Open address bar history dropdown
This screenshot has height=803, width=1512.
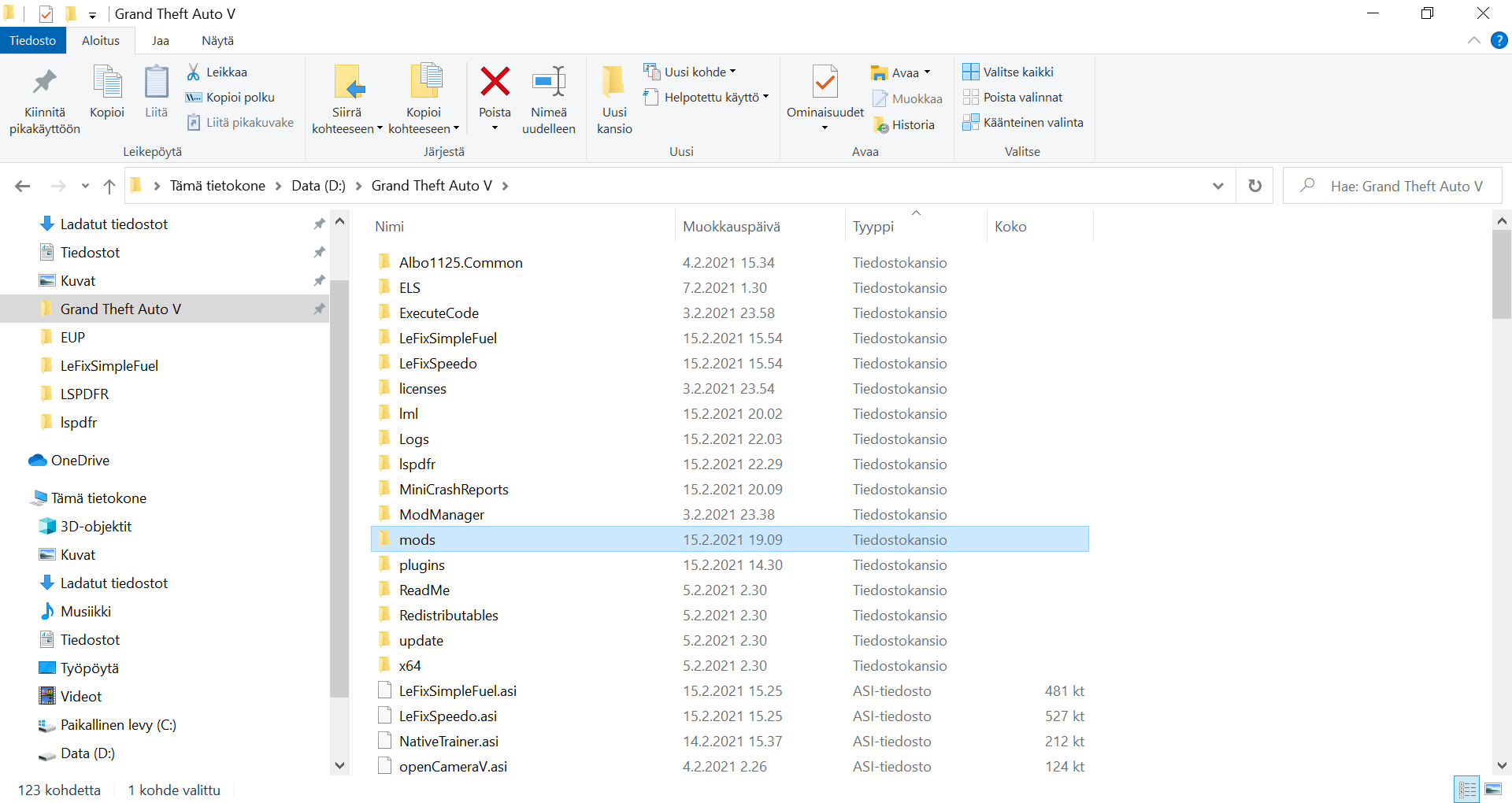point(1218,186)
